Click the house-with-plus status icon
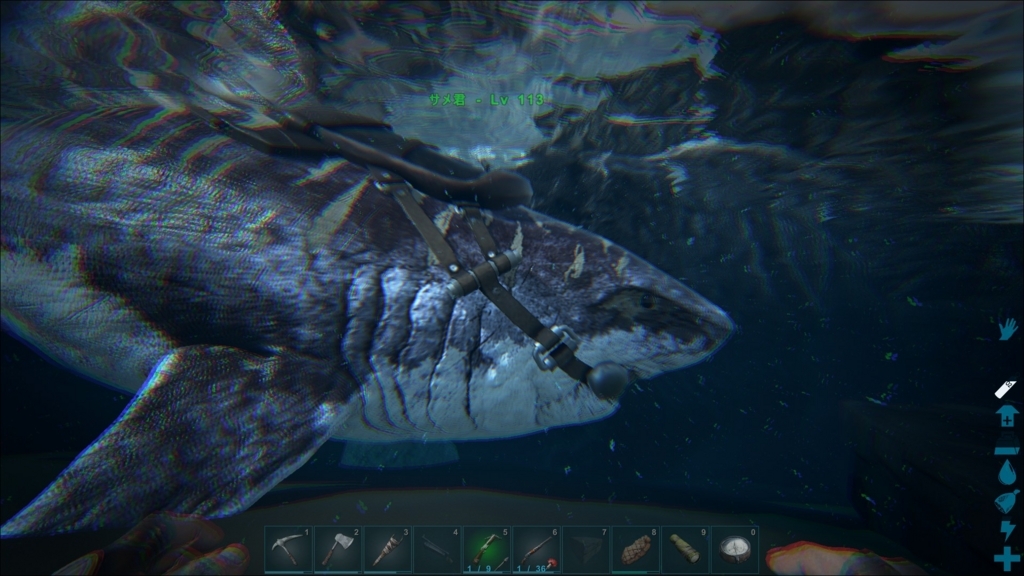 click(x=1007, y=416)
